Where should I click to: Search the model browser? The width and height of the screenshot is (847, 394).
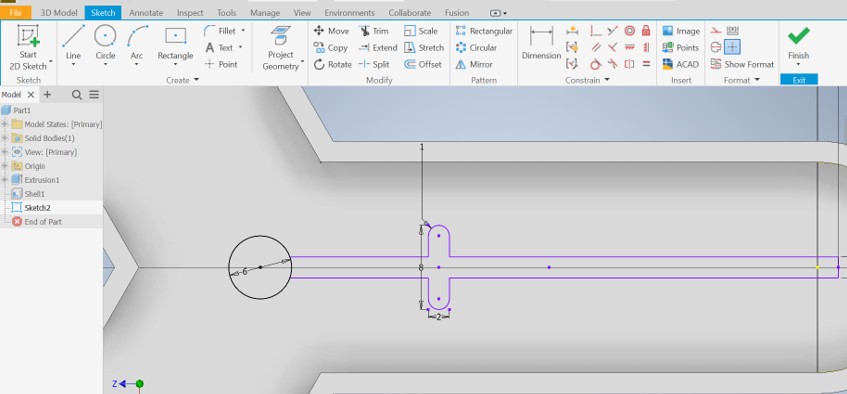(77, 95)
